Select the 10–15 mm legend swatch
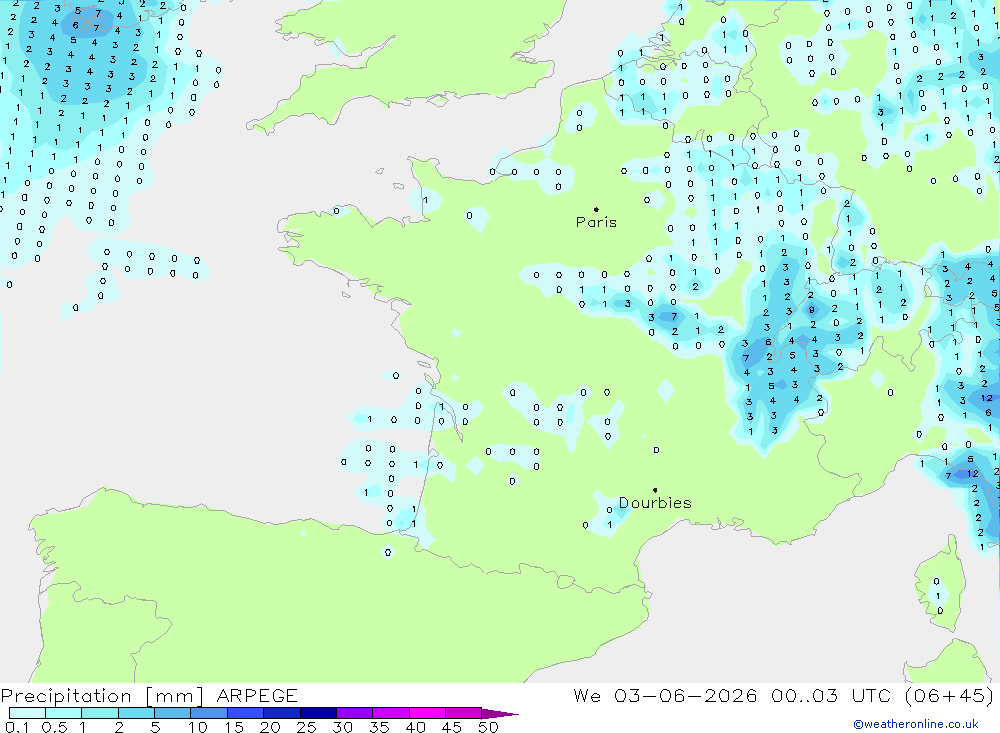The height and width of the screenshot is (733, 1000). 209,713
